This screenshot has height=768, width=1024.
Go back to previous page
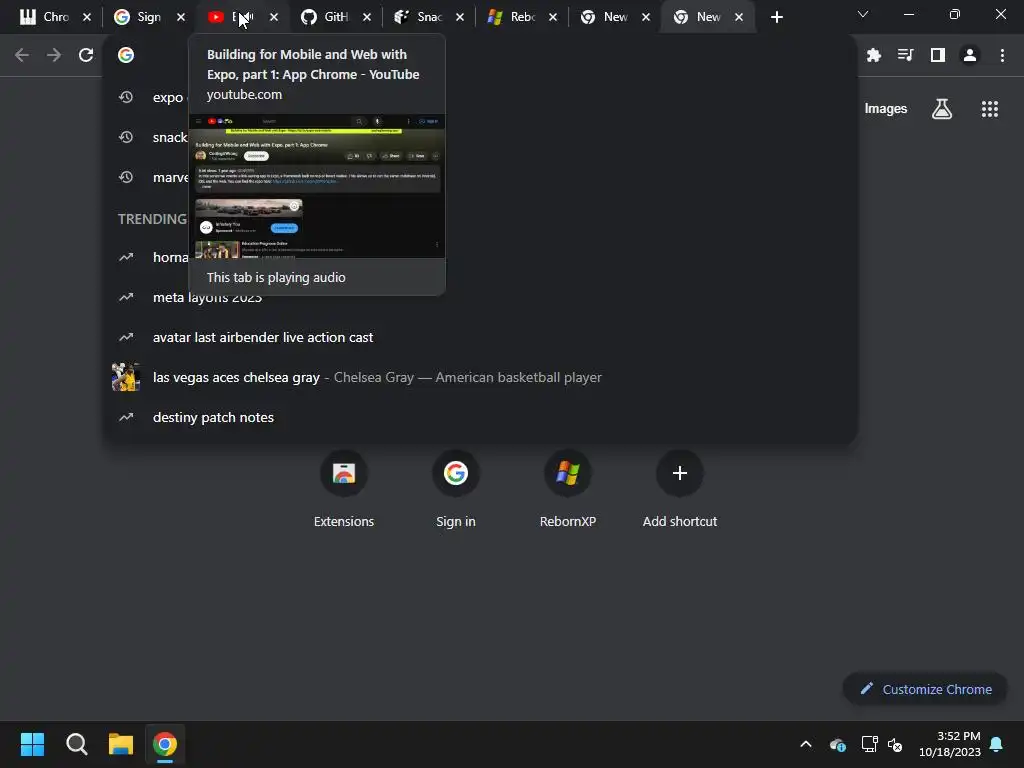coord(22,56)
